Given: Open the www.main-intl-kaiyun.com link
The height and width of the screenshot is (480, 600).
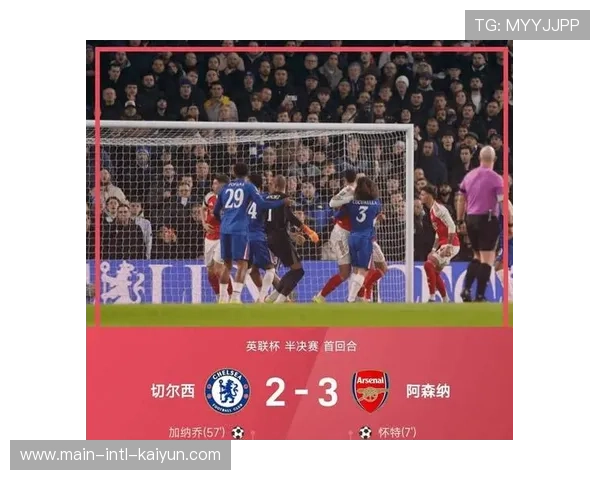Looking at the screenshot, I should point(120,455).
